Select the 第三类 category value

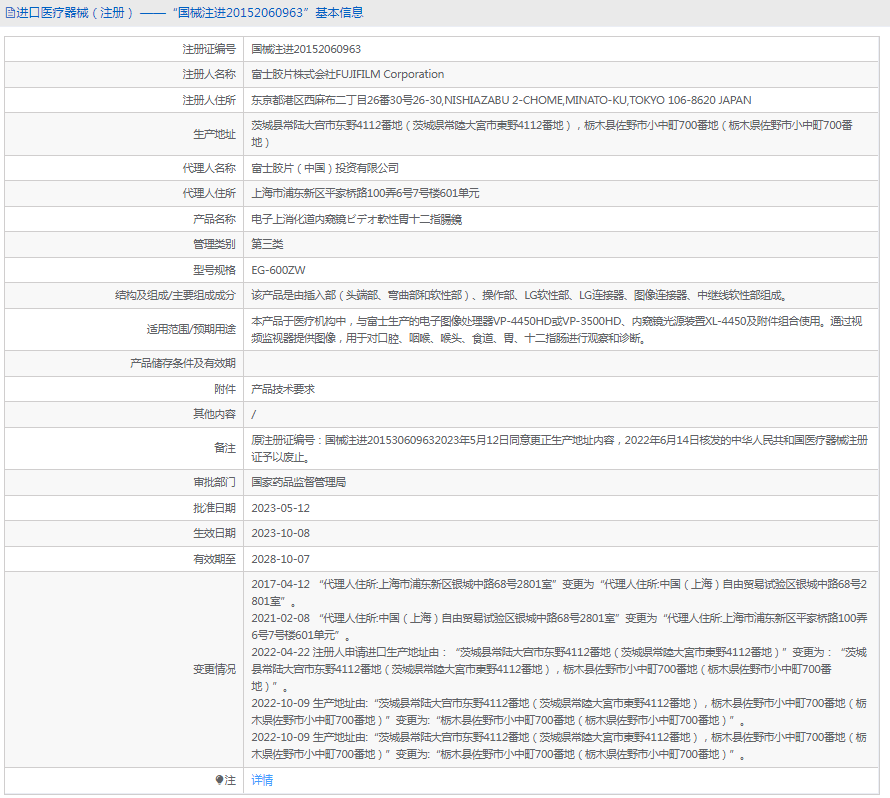coord(267,244)
